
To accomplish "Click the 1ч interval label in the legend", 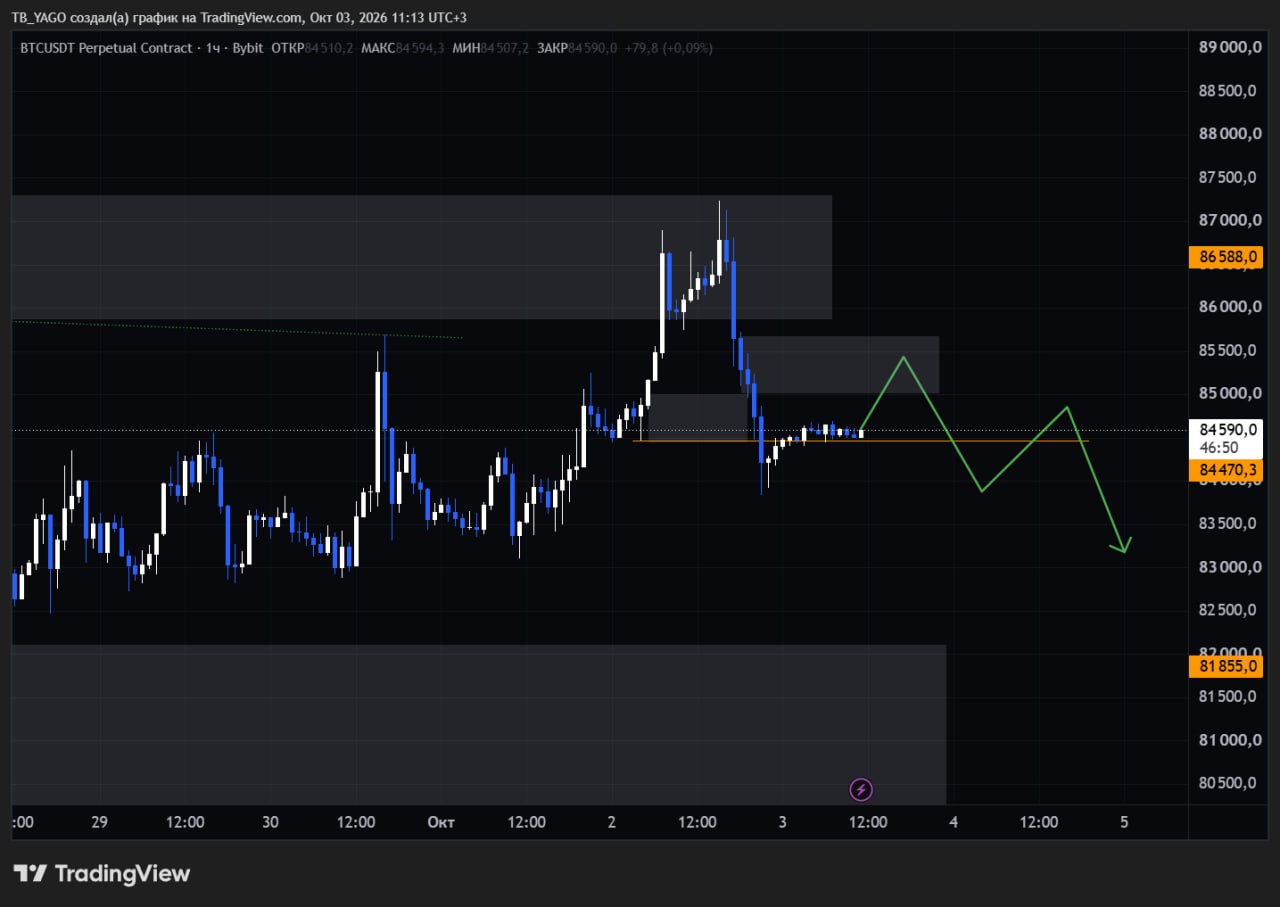I will [x=213, y=48].
